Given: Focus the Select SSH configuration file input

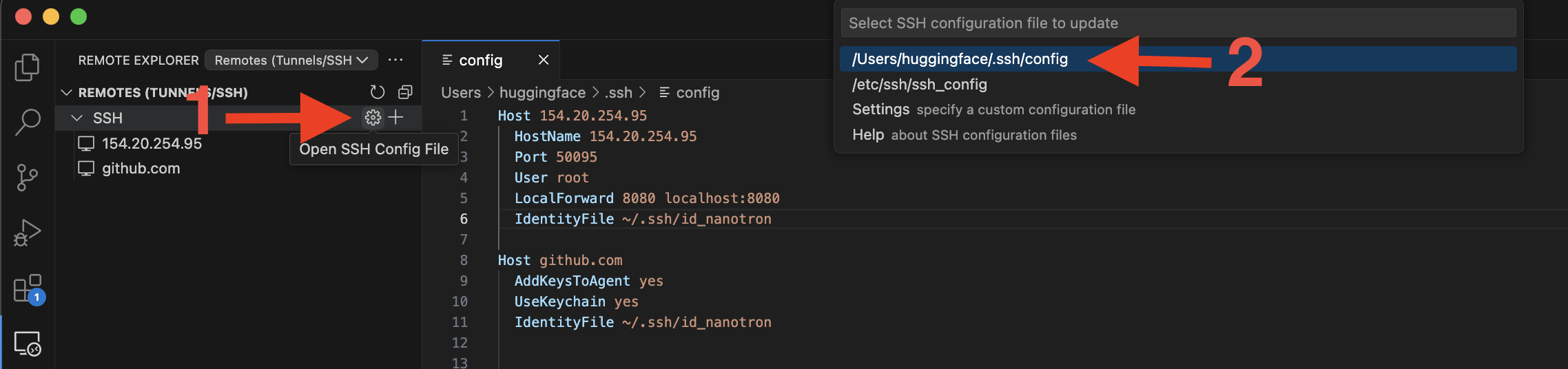Looking at the screenshot, I should tap(1178, 23).
